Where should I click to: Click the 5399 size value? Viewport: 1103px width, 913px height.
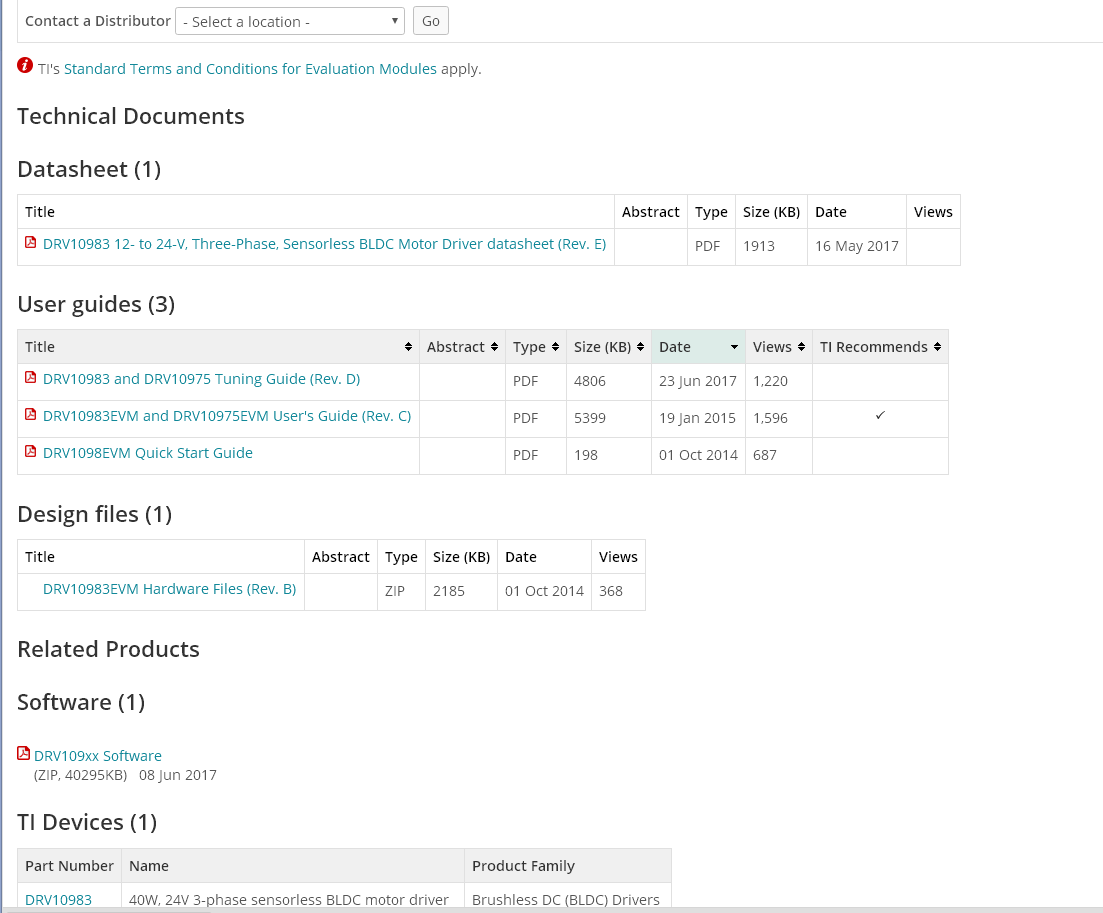point(589,419)
